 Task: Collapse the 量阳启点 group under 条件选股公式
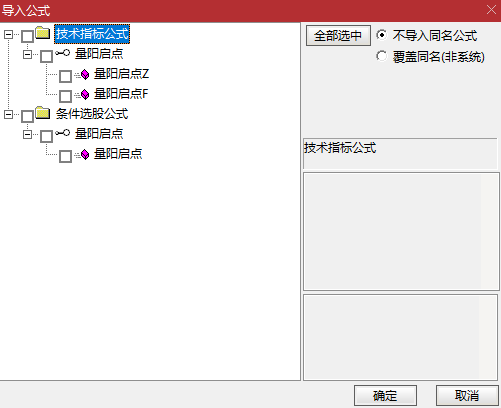[x=27, y=134]
